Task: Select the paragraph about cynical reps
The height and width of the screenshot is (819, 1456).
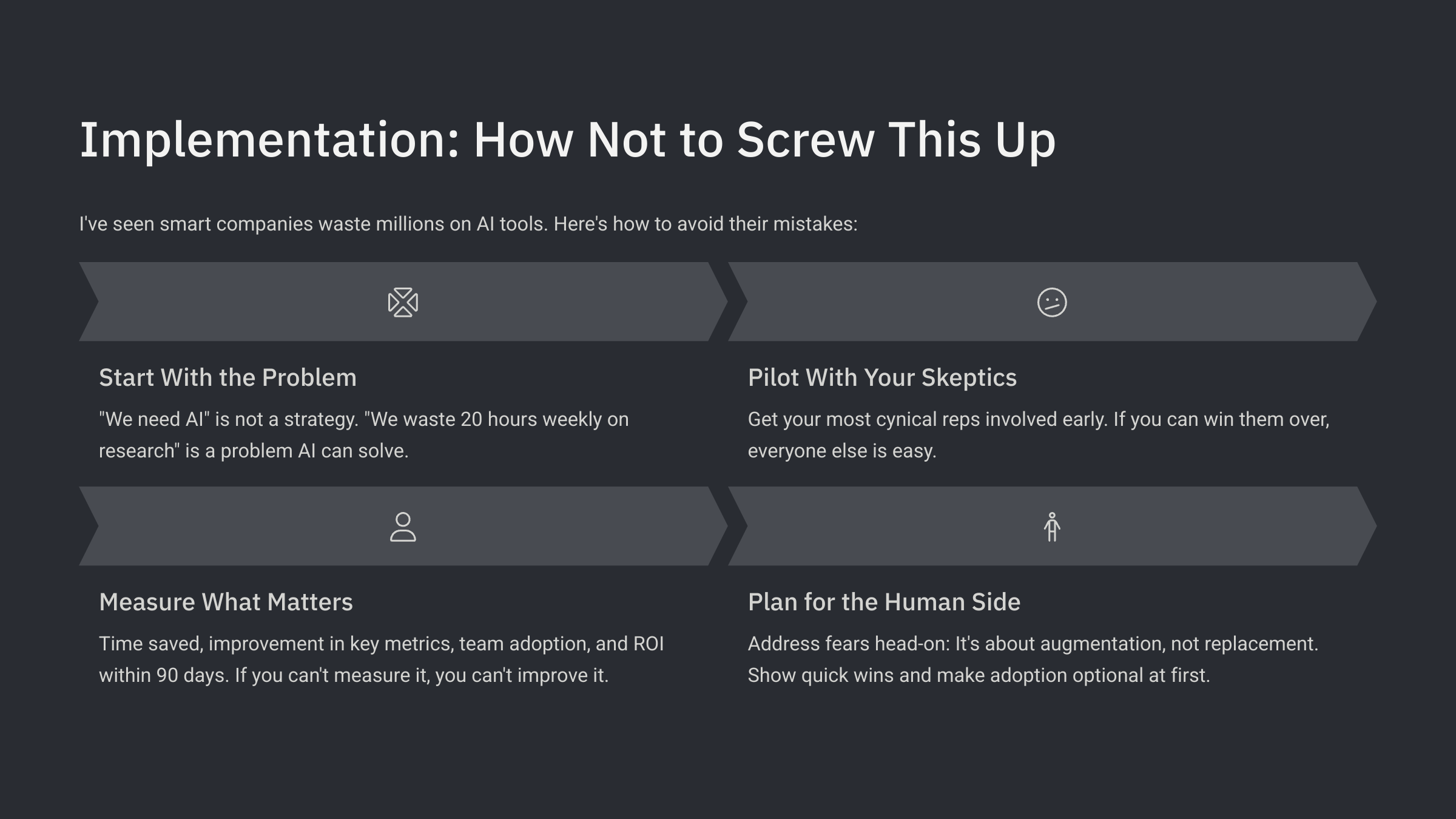Action: click(x=1039, y=435)
